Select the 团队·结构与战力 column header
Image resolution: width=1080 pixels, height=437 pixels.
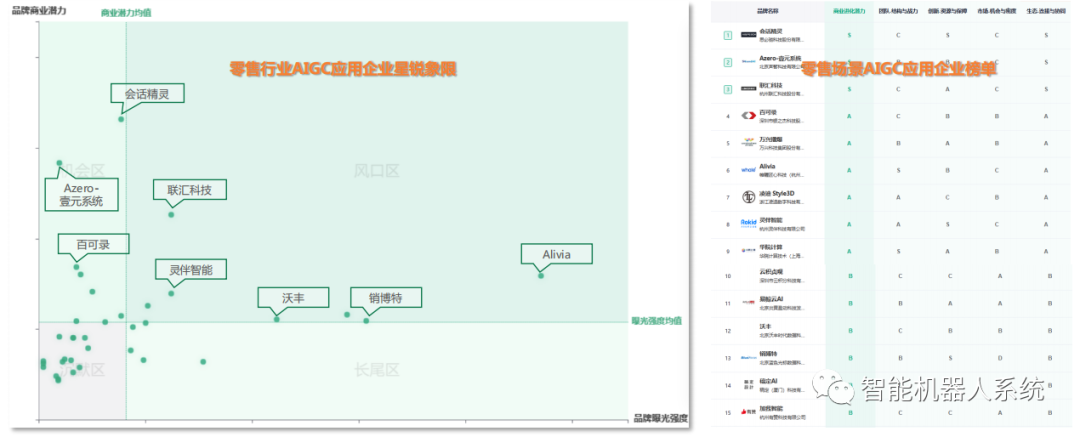pyautogui.click(x=897, y=12)
